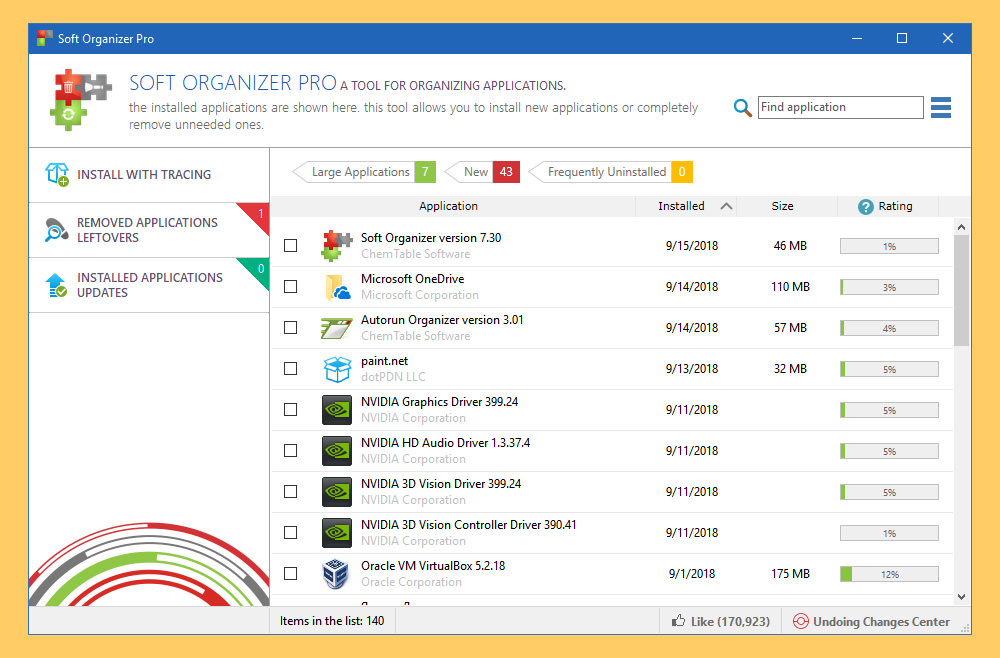Image resolution: width=1000 pixels, height=658 pixels.
Task: Select the Oracle VM VirtualBox 5.2.18 name
Action: pos(433,566)
